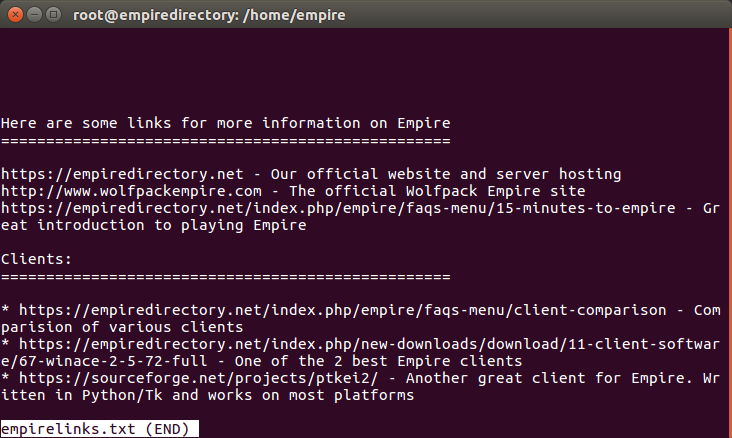Click 'The official Wolfpack Empire site' text
732x438 pixels.
437,191
